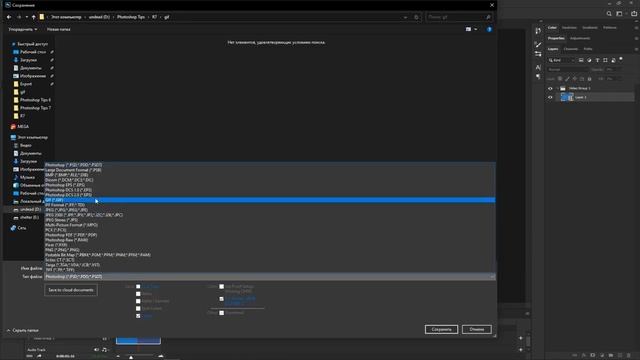Viewport: 640px width, 360px height.
Task: Open the Brushes collapsed panel icon
Action: click(538, 44)
